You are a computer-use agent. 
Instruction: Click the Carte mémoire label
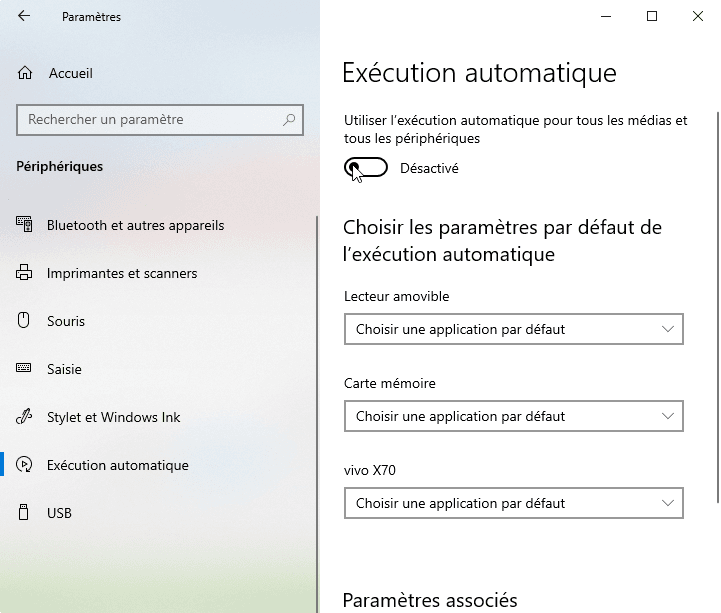pos(389,383)
